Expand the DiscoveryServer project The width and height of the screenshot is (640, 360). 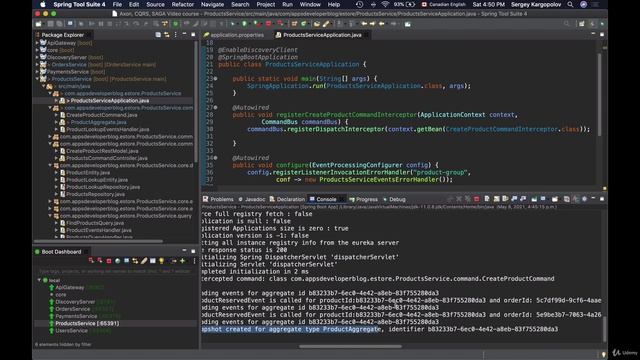37,57
